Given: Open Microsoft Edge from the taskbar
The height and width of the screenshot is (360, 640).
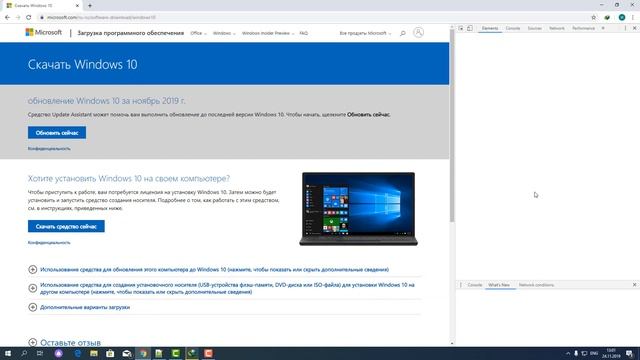Looking at the screenshot, I should click(78, 353).
